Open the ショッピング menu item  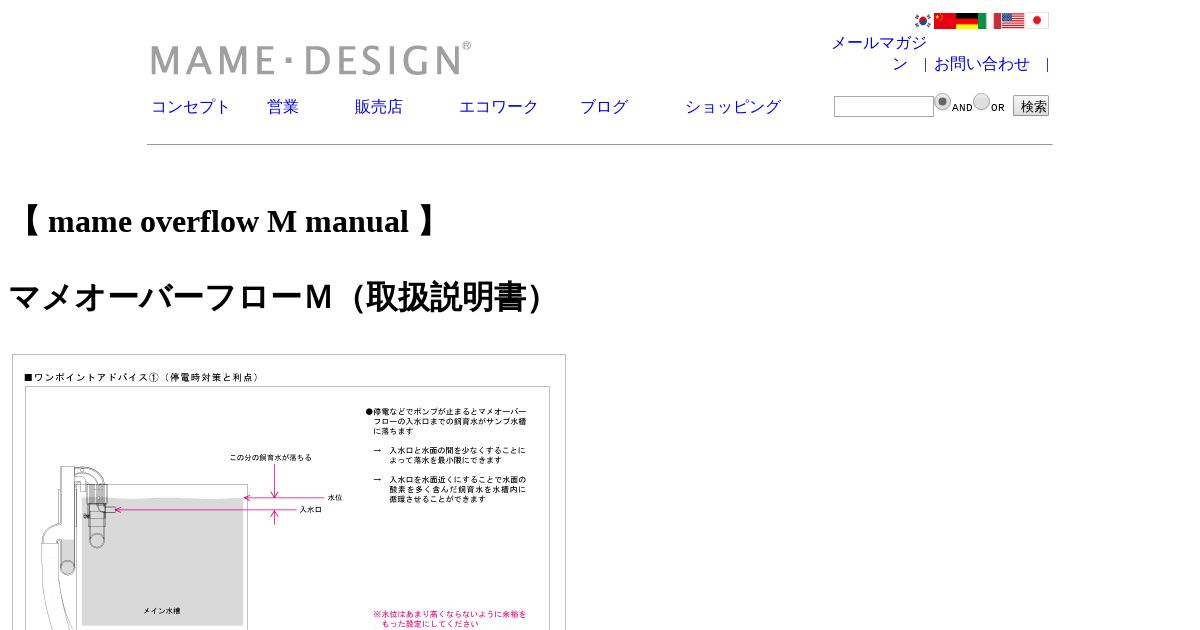tap(733, 107)
